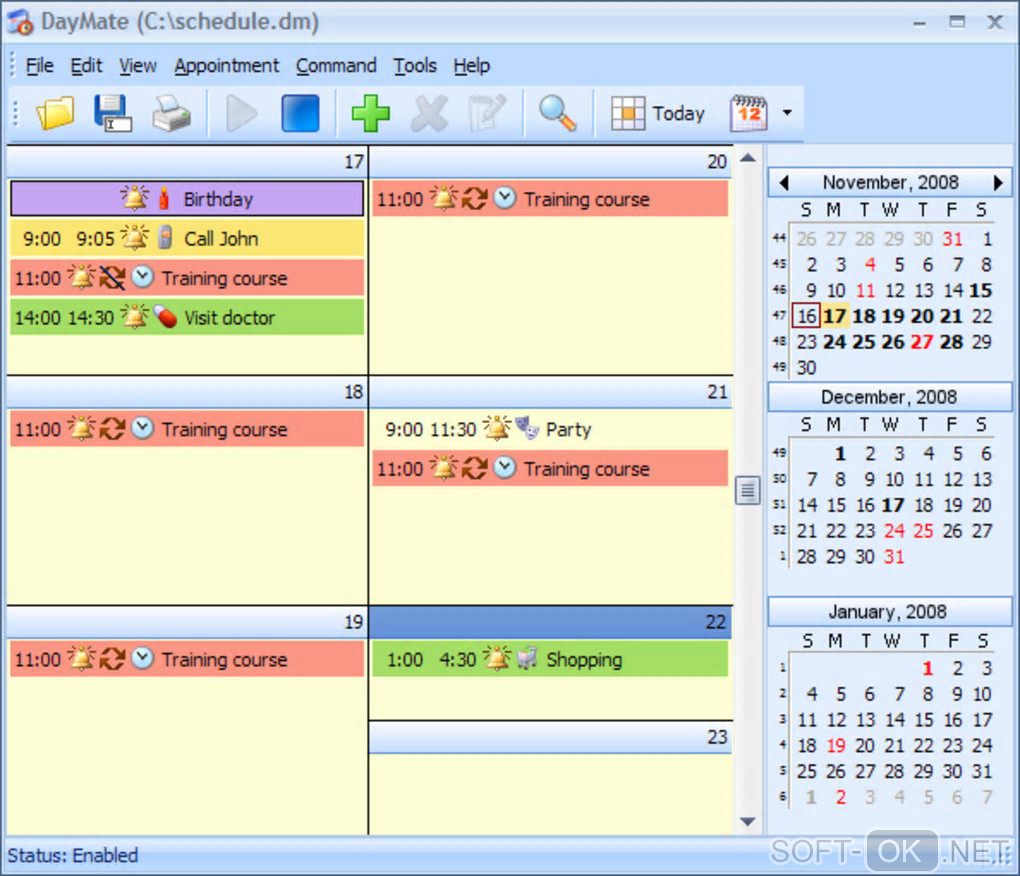This screenshot has width=1020, height=876.
Task: Click the calendar view icon showing 12
Action: 749,113
